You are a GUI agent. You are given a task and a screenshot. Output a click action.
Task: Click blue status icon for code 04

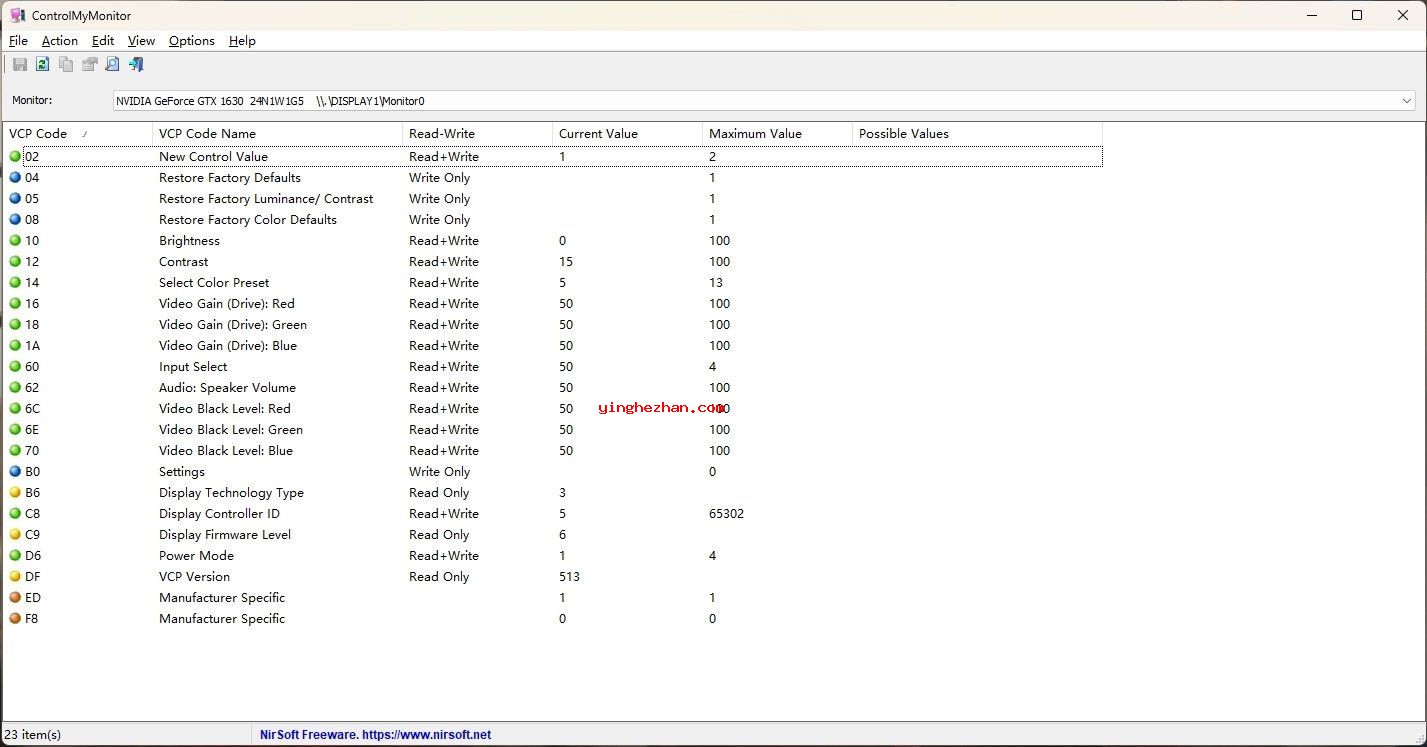pyautogui.click(x=15, y=177)
